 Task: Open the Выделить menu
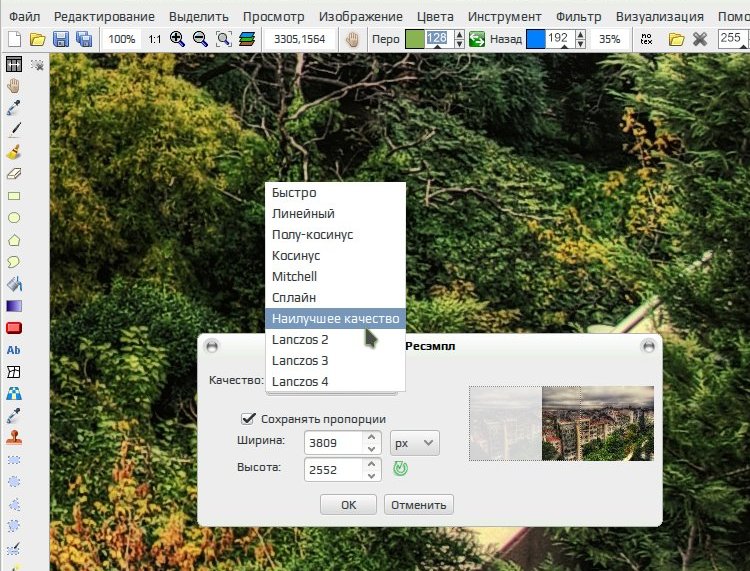[x=199, y=16]
